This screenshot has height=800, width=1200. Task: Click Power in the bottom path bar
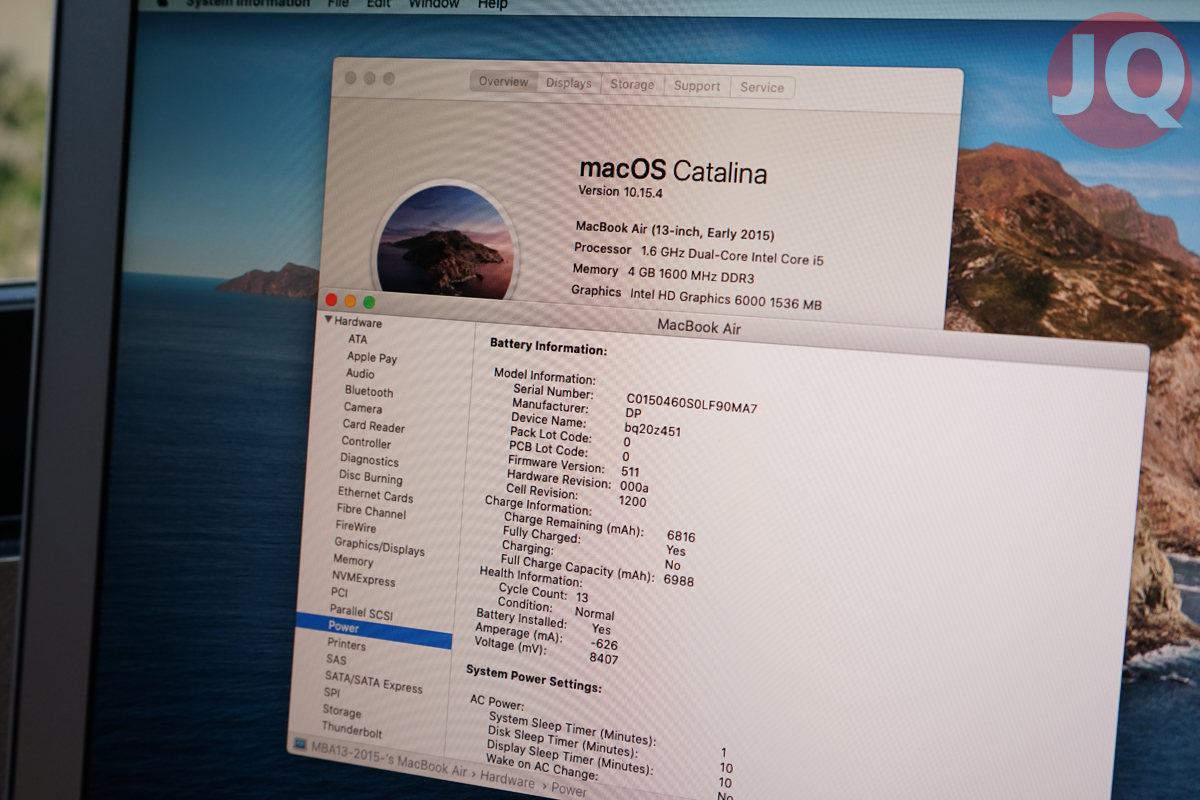tap(569, 789)
